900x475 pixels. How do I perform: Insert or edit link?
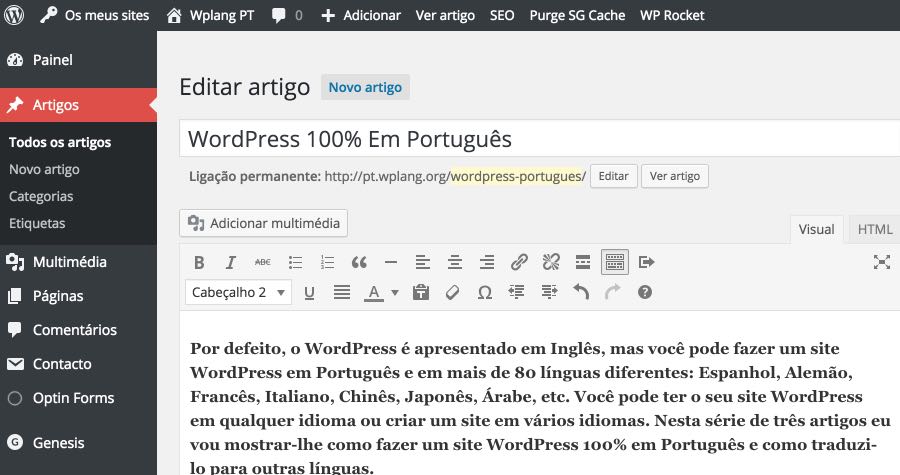tap(519, 262)
